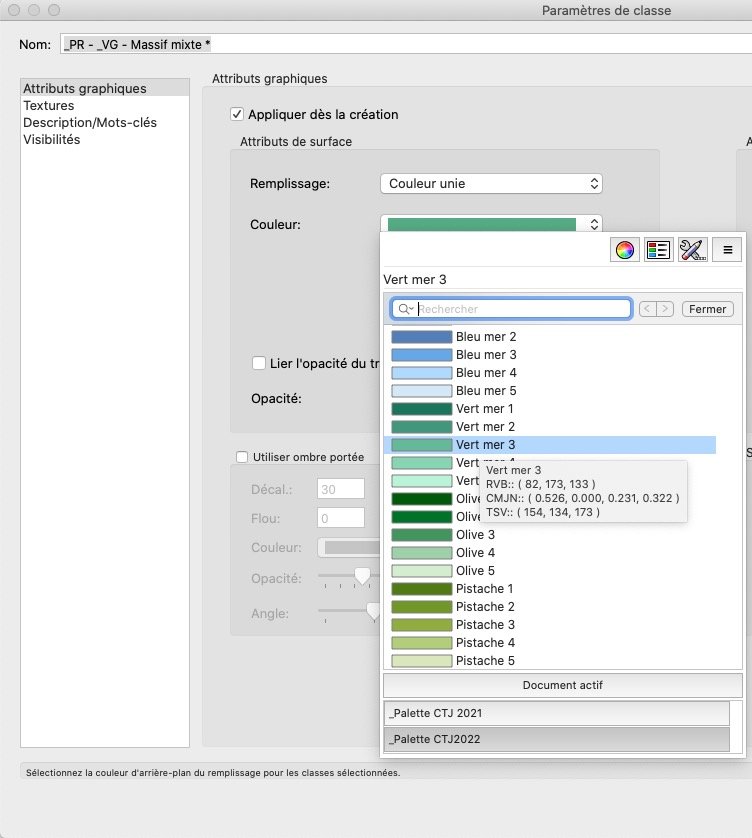Toggle 'Utiliser ombre portée' checkbox
The image size is (752, 838).
pos(241,457)
